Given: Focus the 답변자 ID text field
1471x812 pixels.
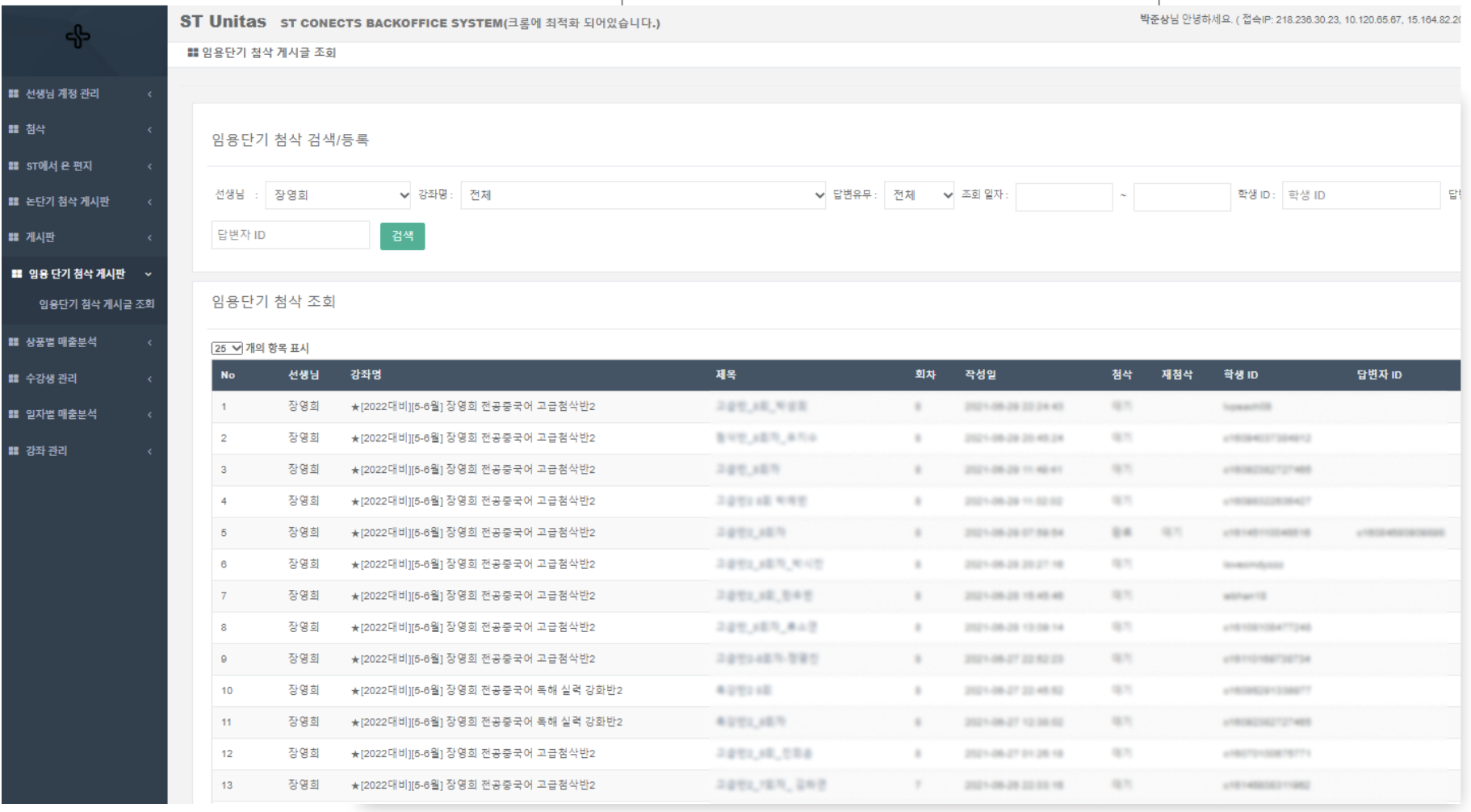Looking at the screenshot, I should click(290, 235).
